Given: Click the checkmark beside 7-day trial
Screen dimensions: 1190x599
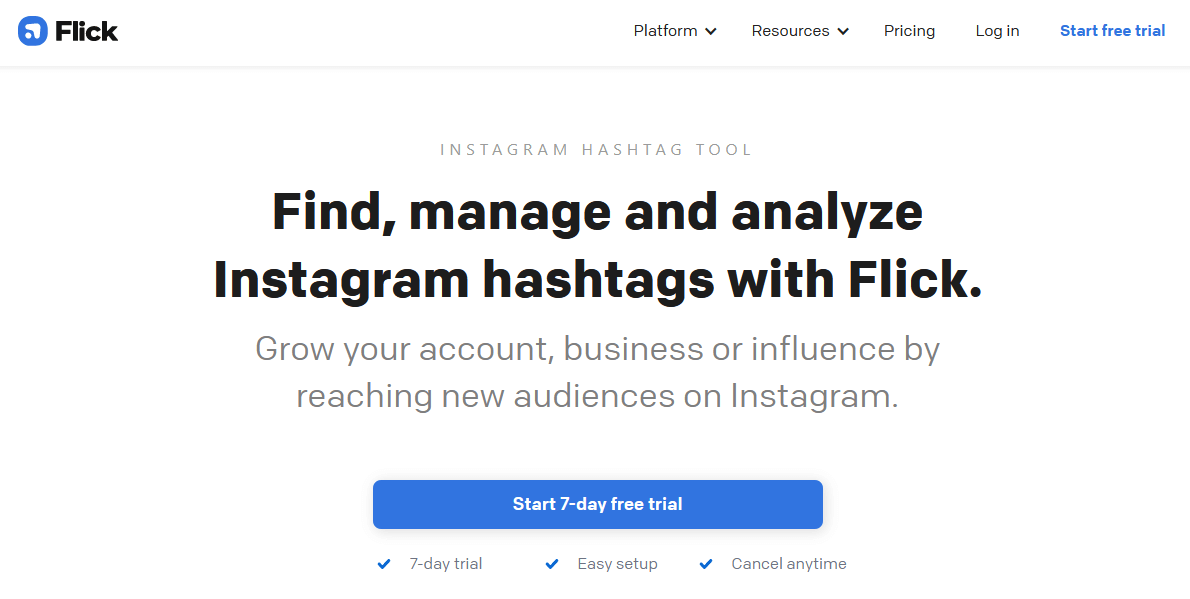Looking at the screenshot, I should point(384,564).
